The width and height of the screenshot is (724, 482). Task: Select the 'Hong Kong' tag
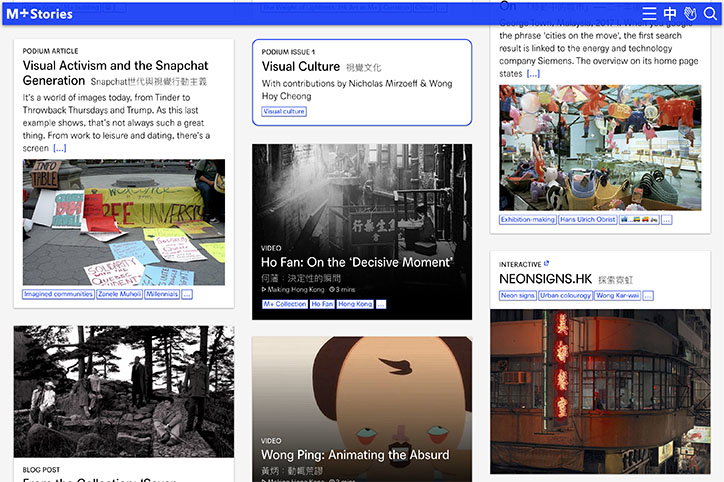coord(355,304)
